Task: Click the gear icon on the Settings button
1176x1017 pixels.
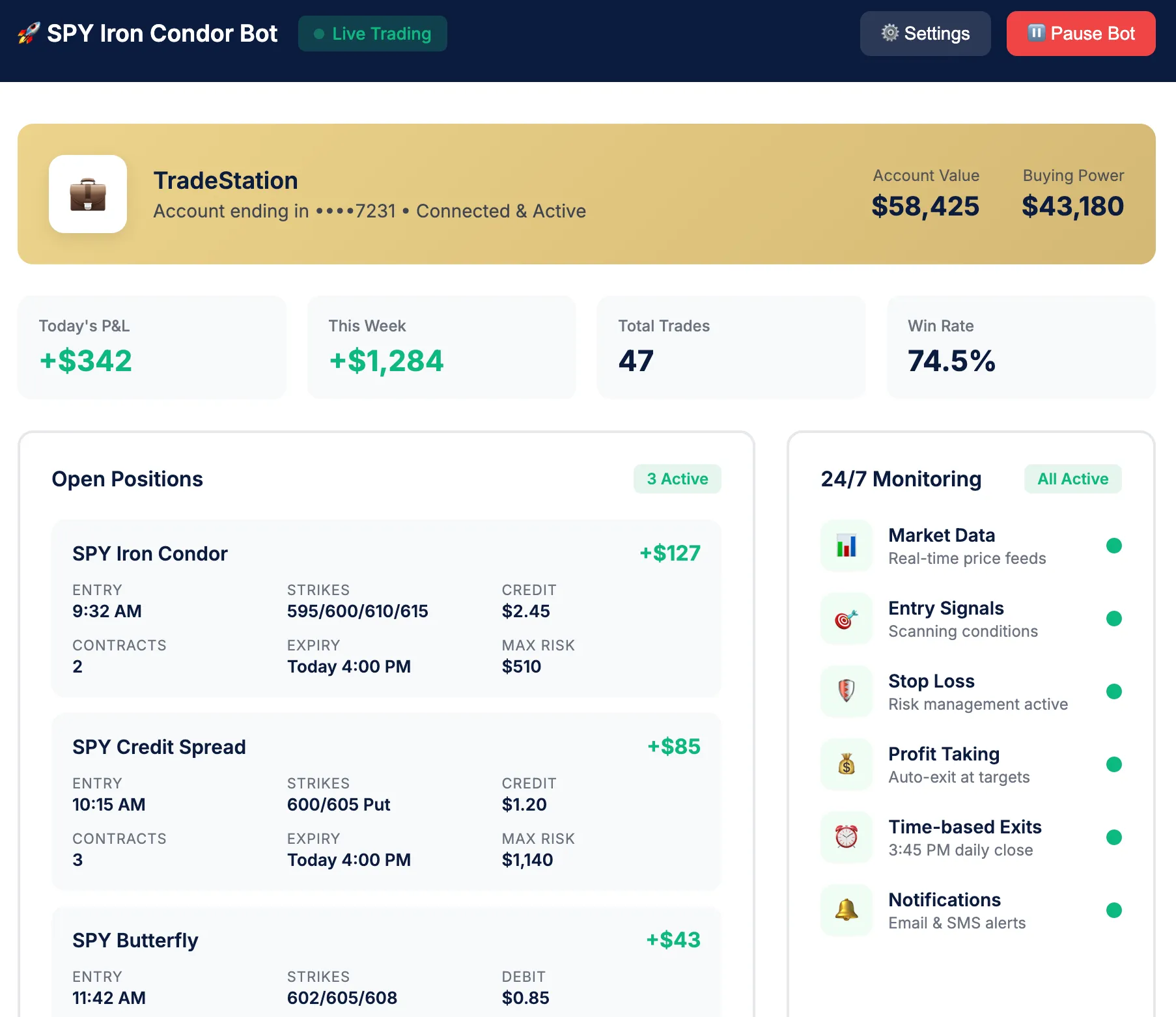Action: tap(889, 33)
